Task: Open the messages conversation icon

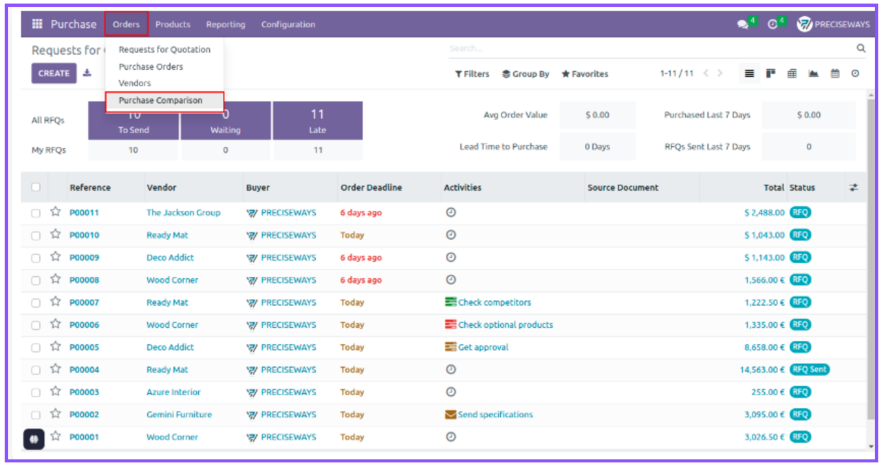Action: (x=742, y=25)
